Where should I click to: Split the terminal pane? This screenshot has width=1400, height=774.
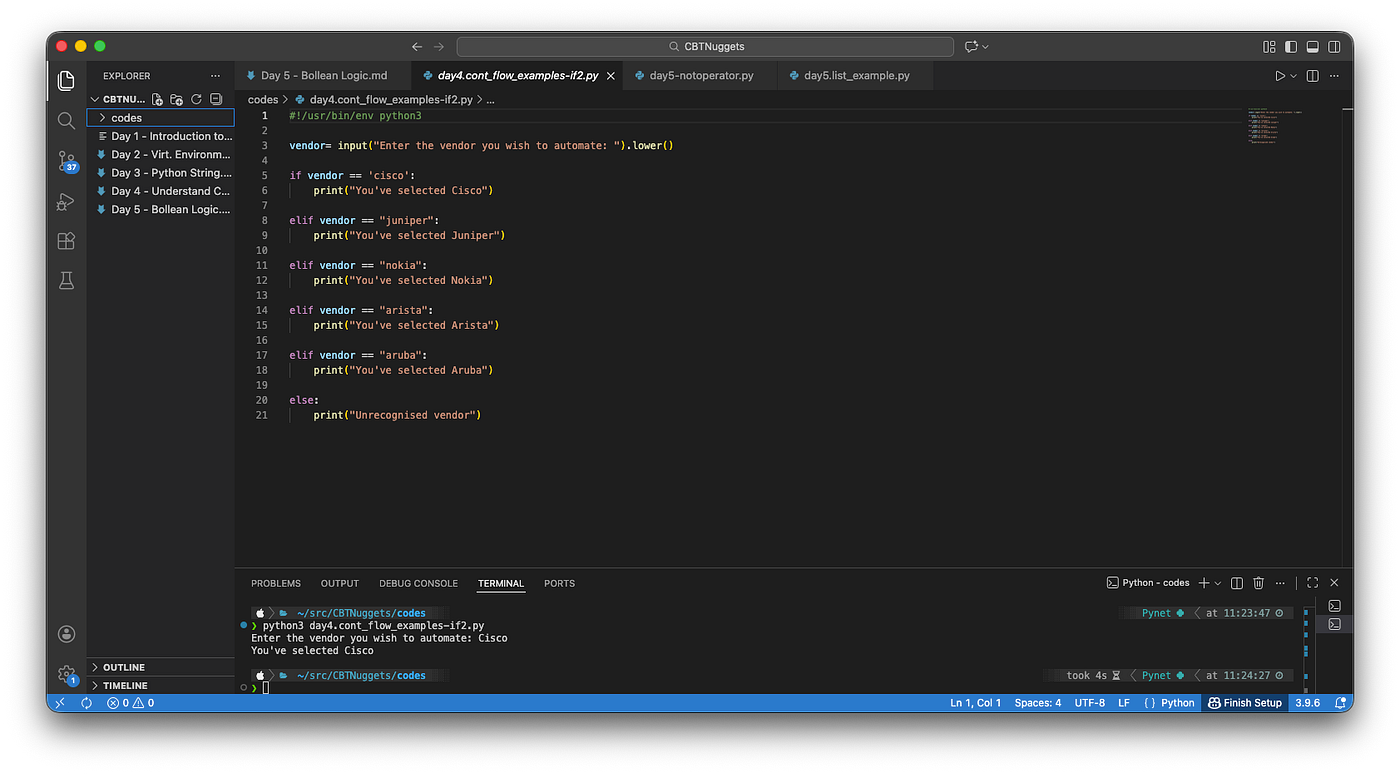(x=1237, y=583)
